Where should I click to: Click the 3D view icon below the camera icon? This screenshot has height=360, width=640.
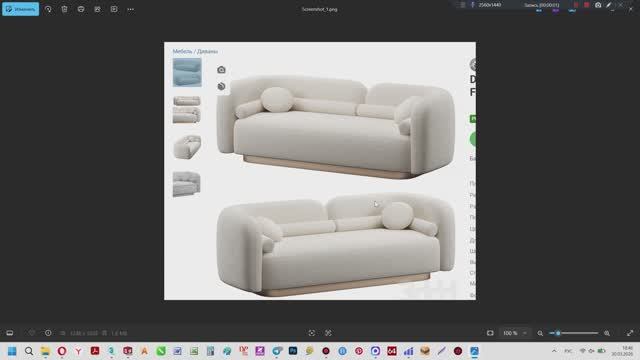tap(221, 86)
